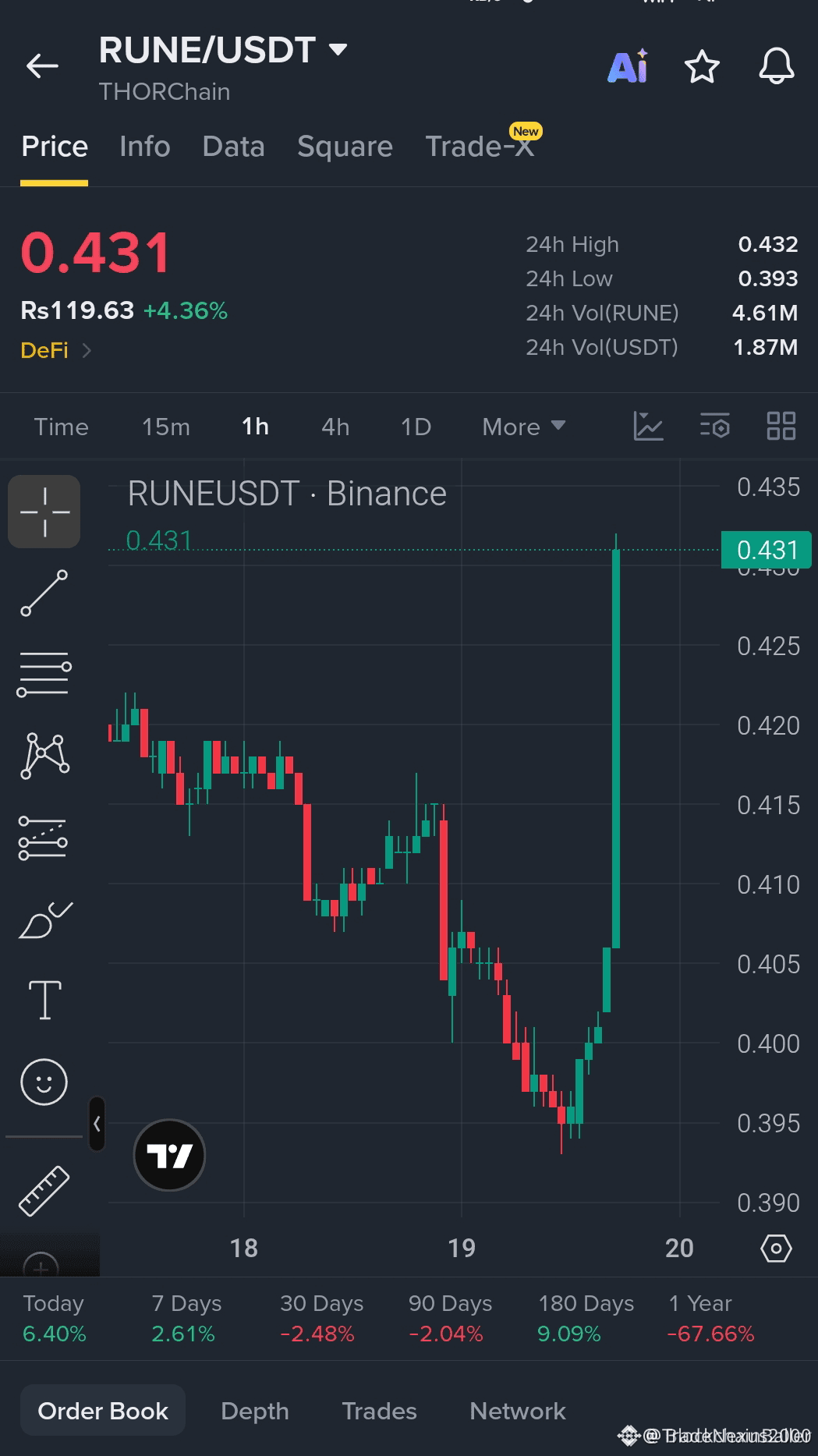The image size is (818, 1456).
Task: Add RUNE/USDT to favorites with the star
Action: pos(702,66)
